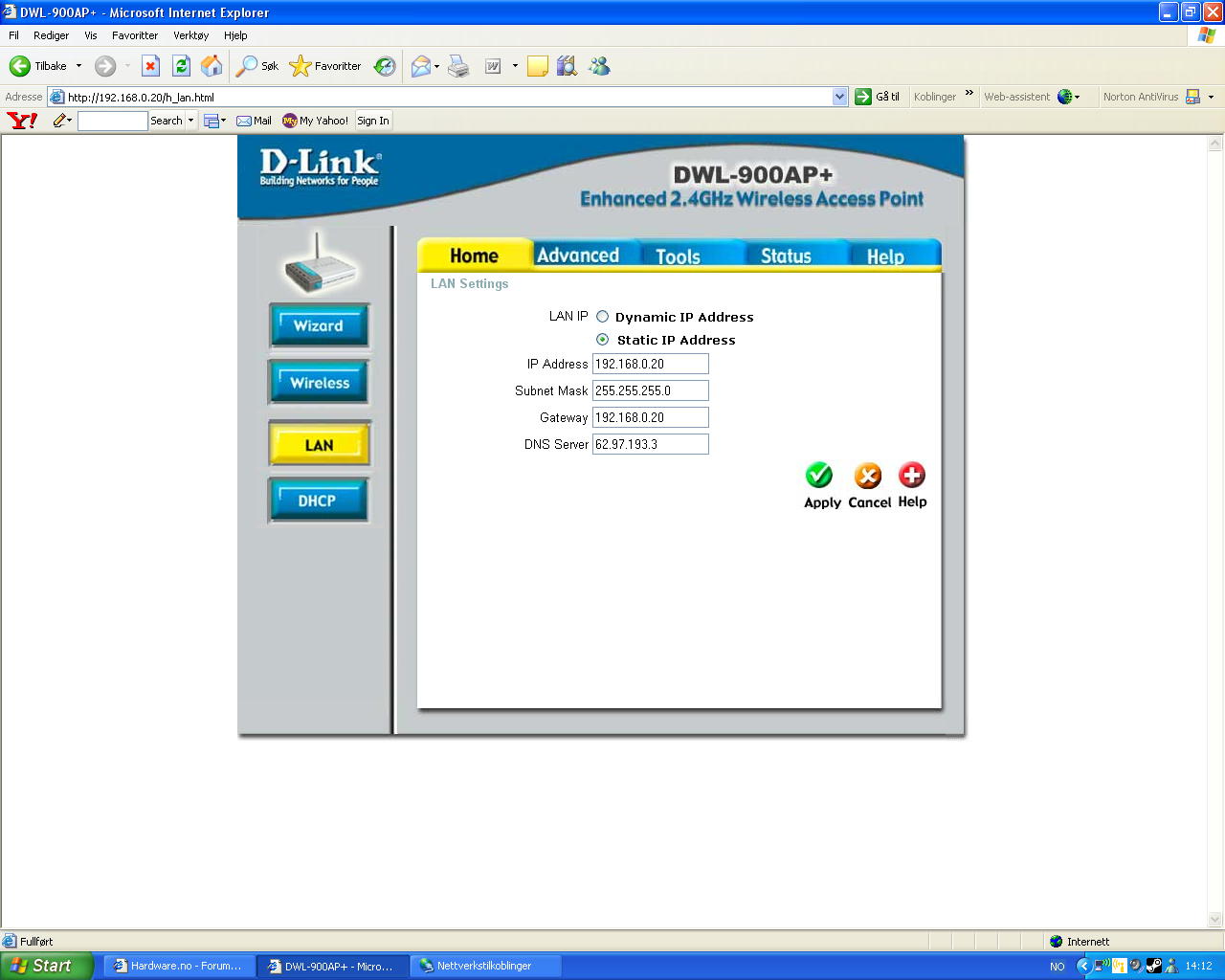Click the Mail envelope toolbar icon

(x=420, y=66)
